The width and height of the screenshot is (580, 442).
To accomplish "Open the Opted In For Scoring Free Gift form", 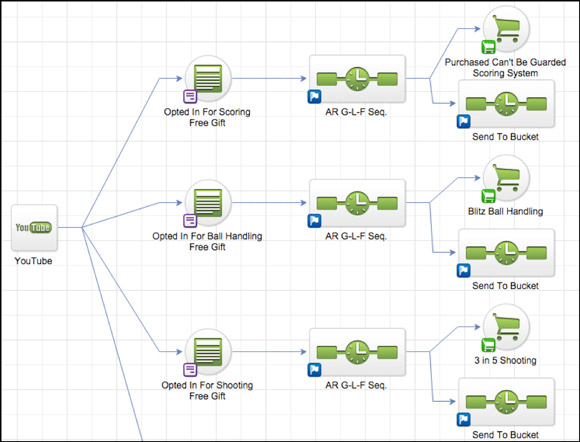I will pos(208,78).
